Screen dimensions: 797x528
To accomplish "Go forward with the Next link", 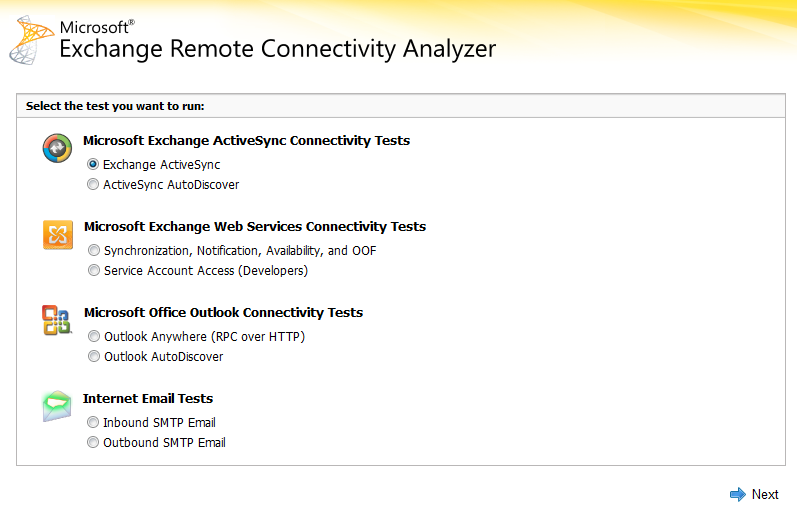I will pos(765,494).
